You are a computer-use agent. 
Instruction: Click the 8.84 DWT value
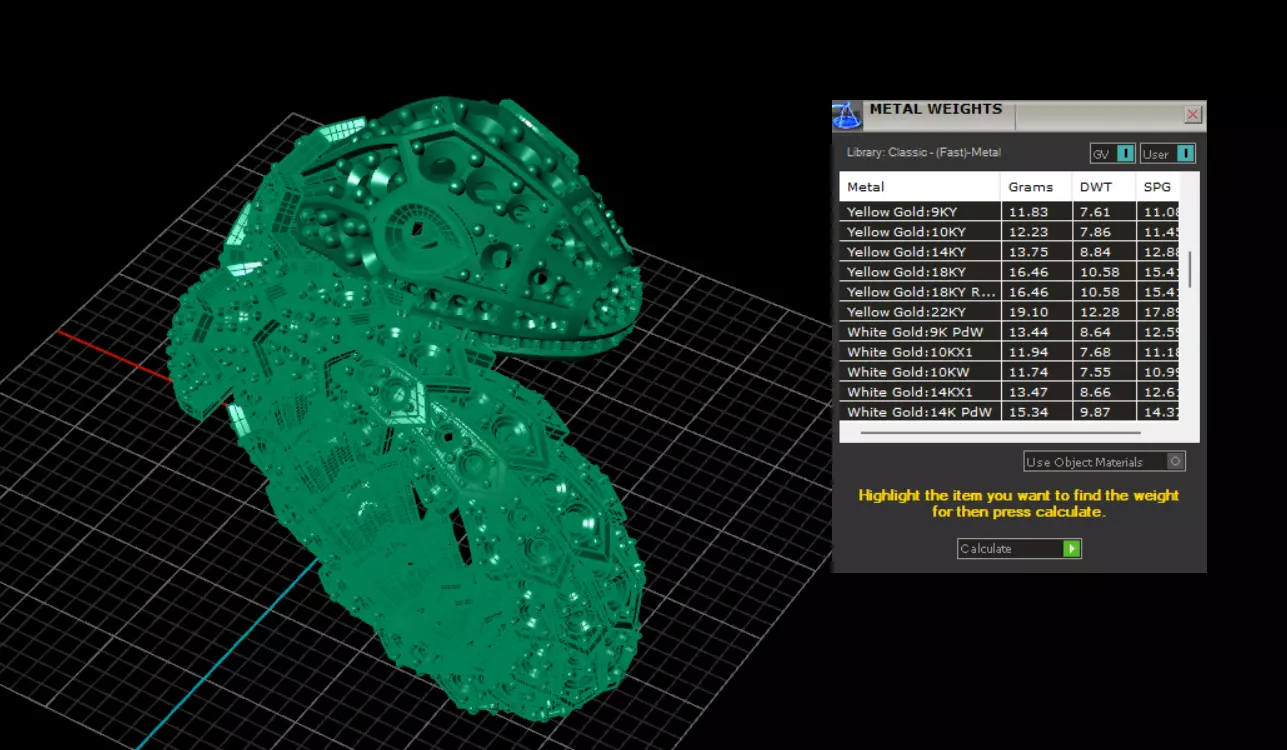tap(1095, 252)
